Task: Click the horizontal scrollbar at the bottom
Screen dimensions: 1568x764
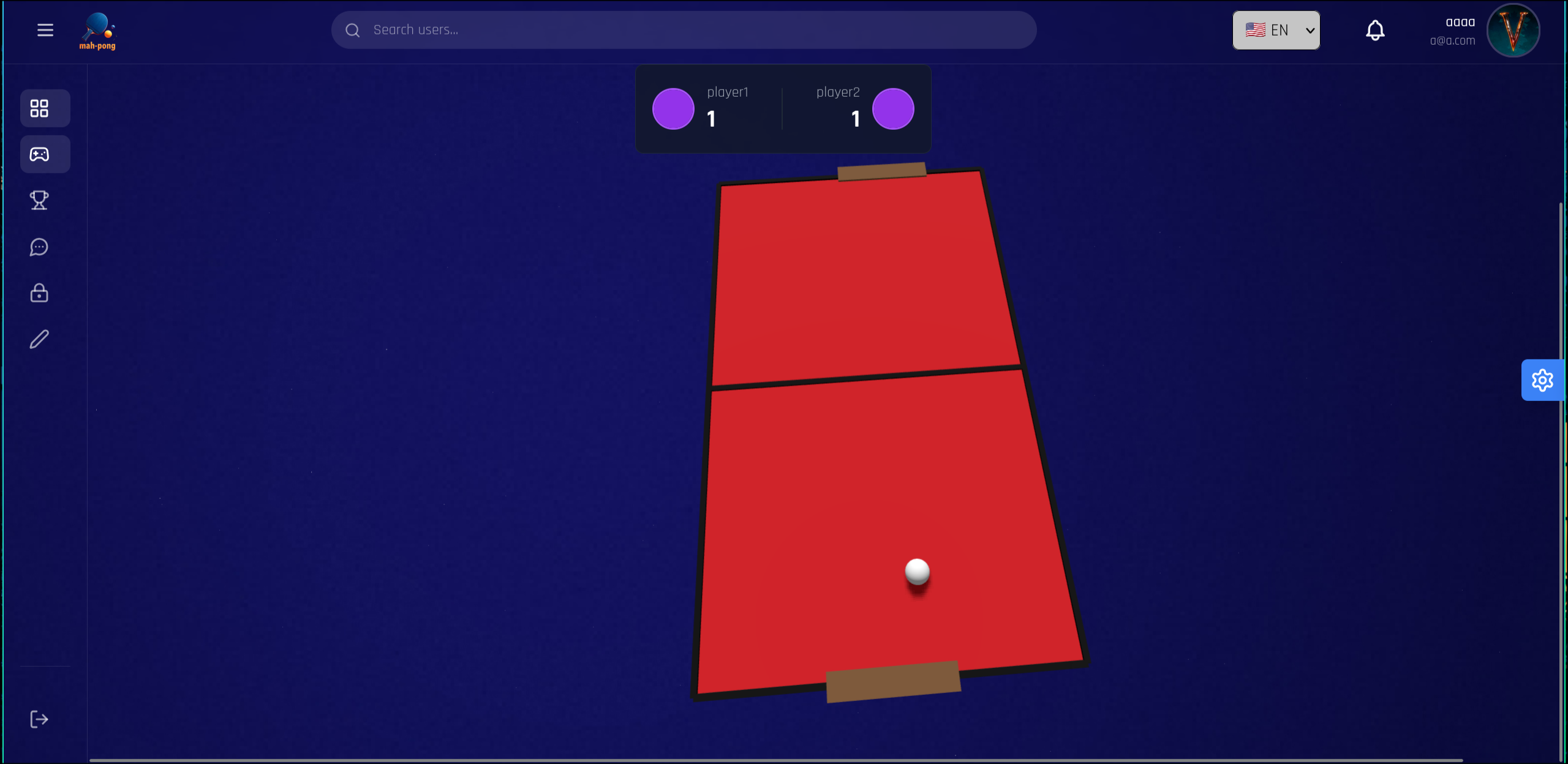Action: (775, 760)
